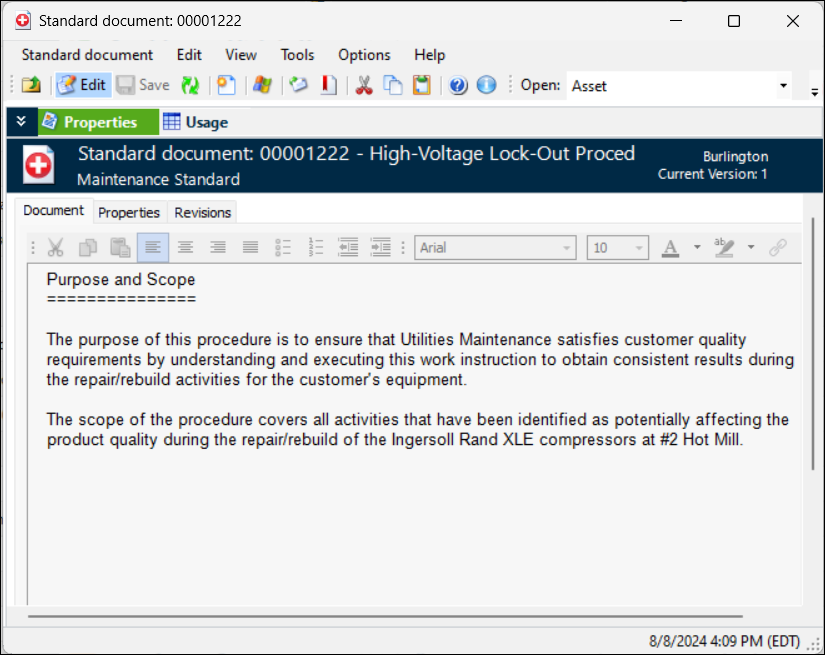Image resolution: width=825 pixels, height=655 pixels.
Task: Expand font color dropdown arrow
Action: tap(697, 247)
